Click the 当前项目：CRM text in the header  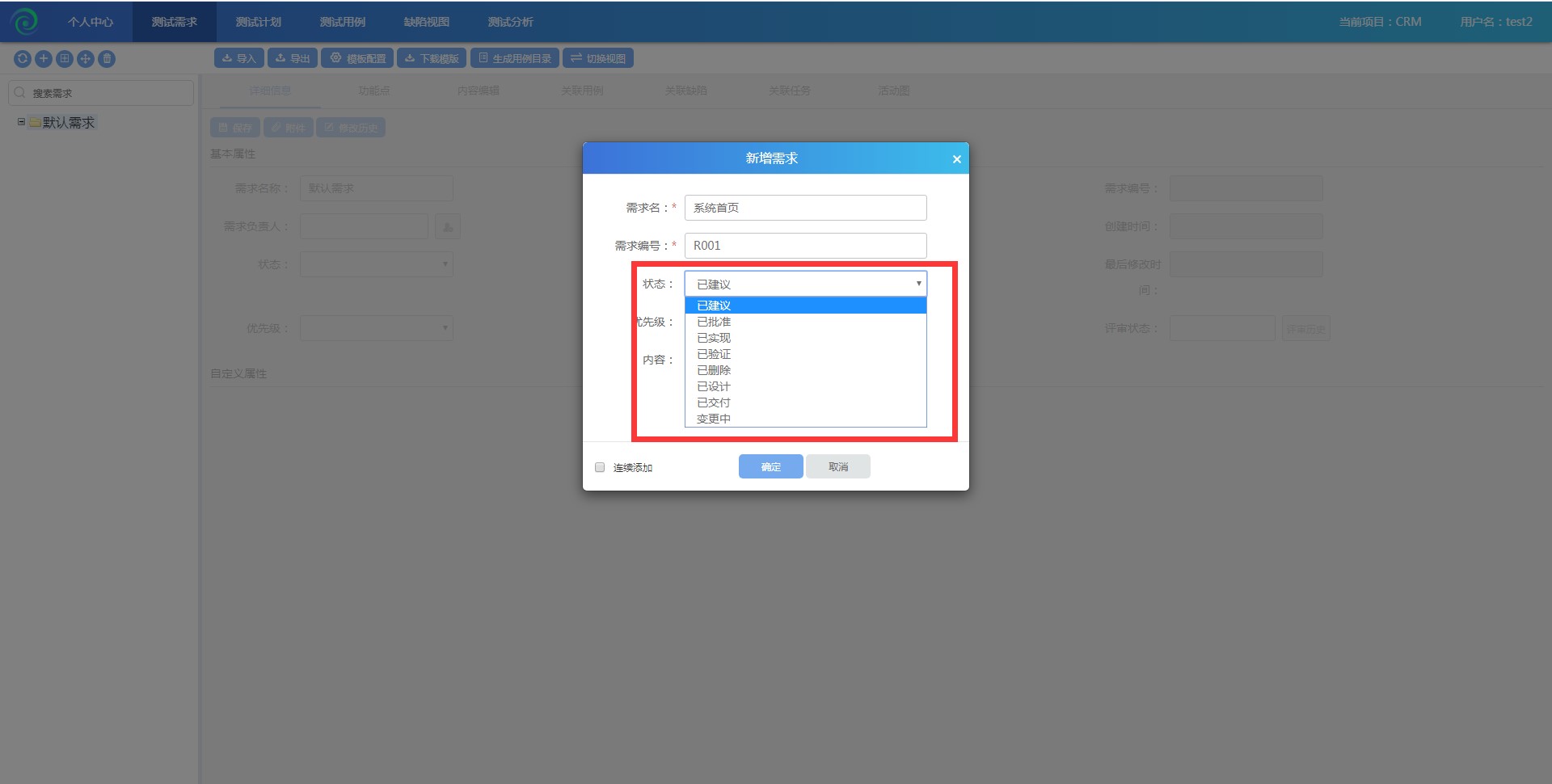coord(1381,22)
